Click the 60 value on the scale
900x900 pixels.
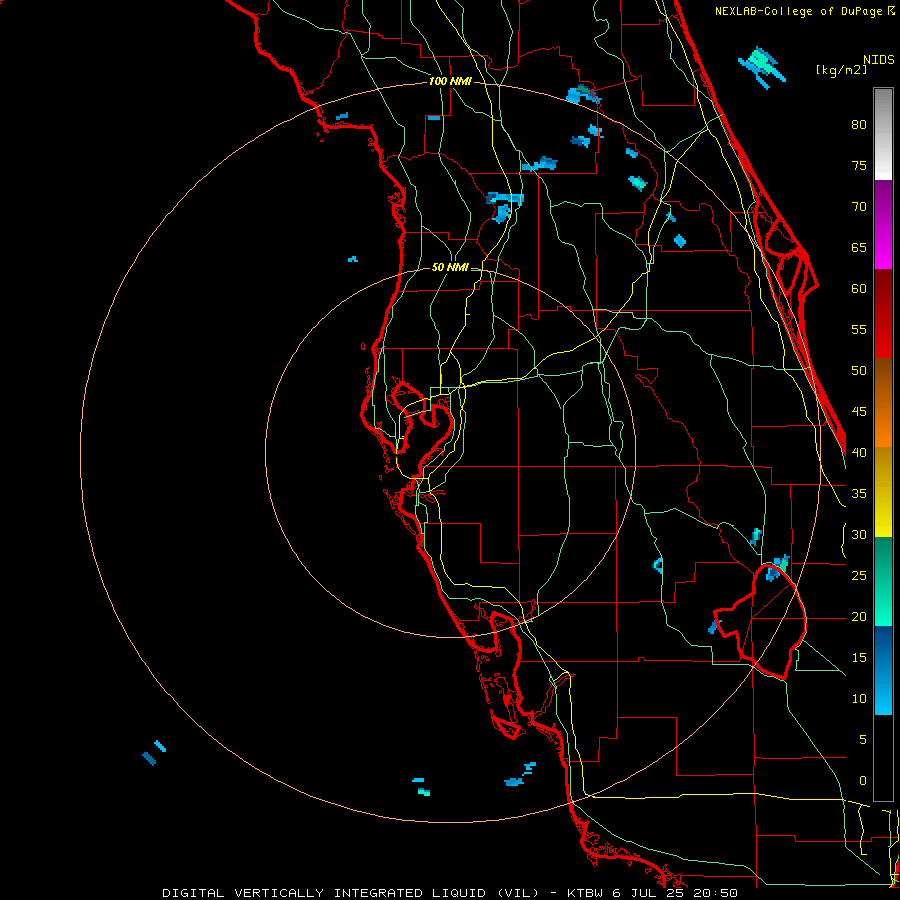coord(859,289)
